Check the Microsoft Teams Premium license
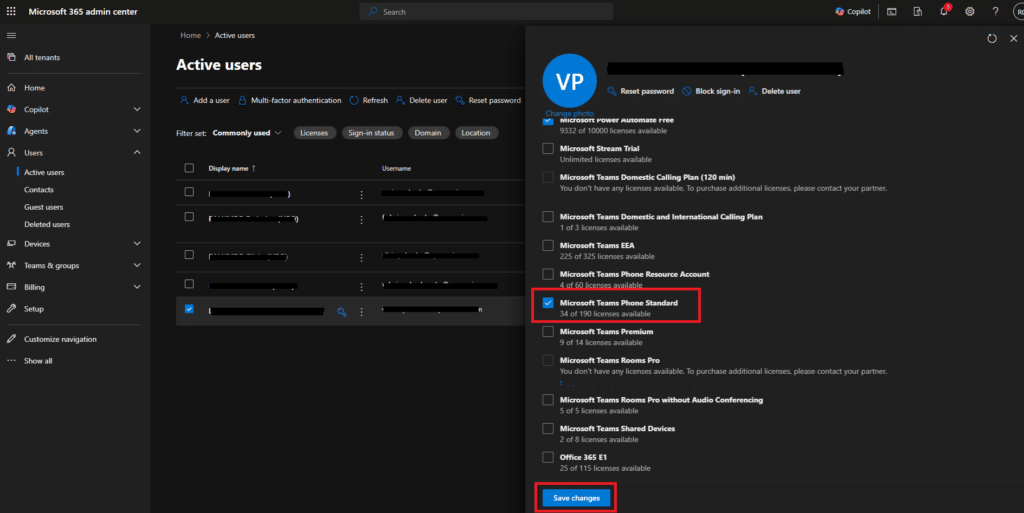 point(547,332)
